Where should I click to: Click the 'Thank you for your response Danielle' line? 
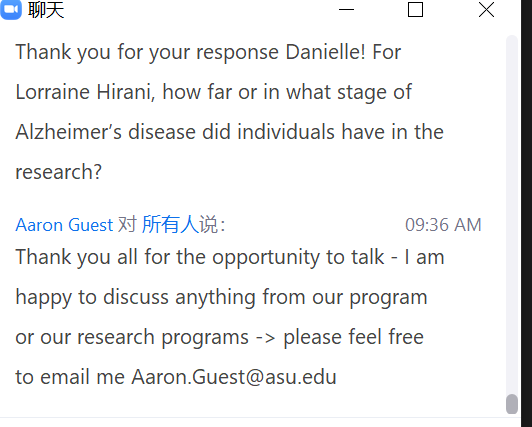[x=208, y=53]
